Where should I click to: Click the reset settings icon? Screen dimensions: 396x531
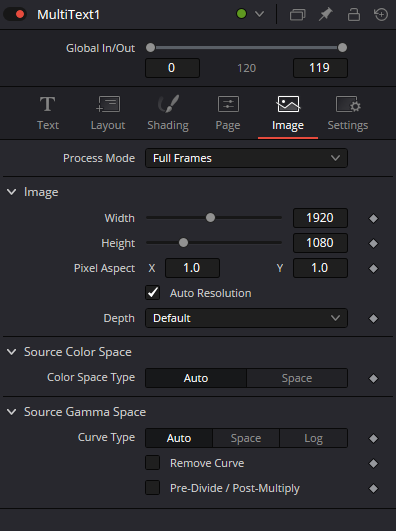tap(381, 15)
